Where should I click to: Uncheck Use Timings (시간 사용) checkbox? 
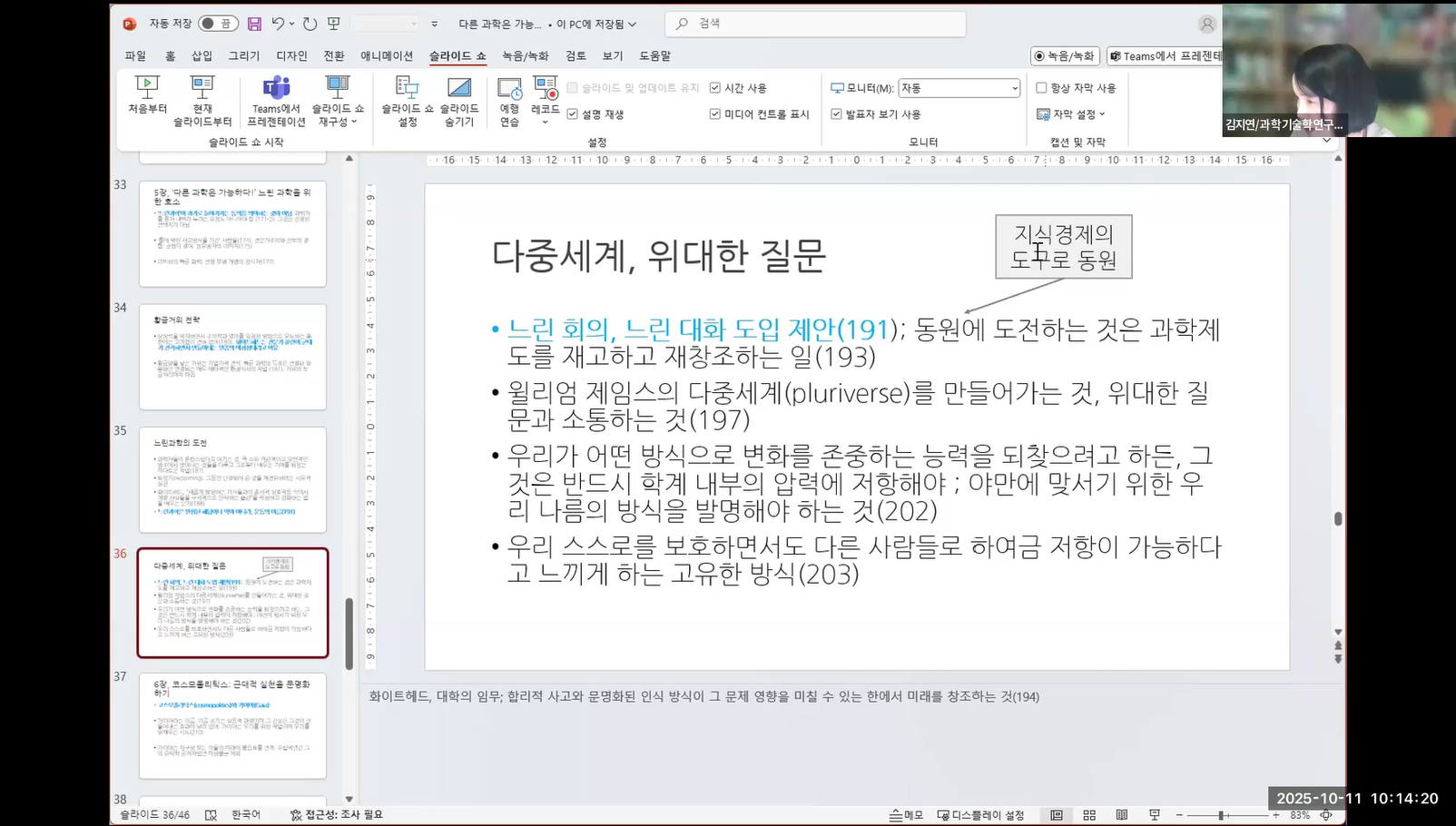pyautogui.click(x=715, y=88)
